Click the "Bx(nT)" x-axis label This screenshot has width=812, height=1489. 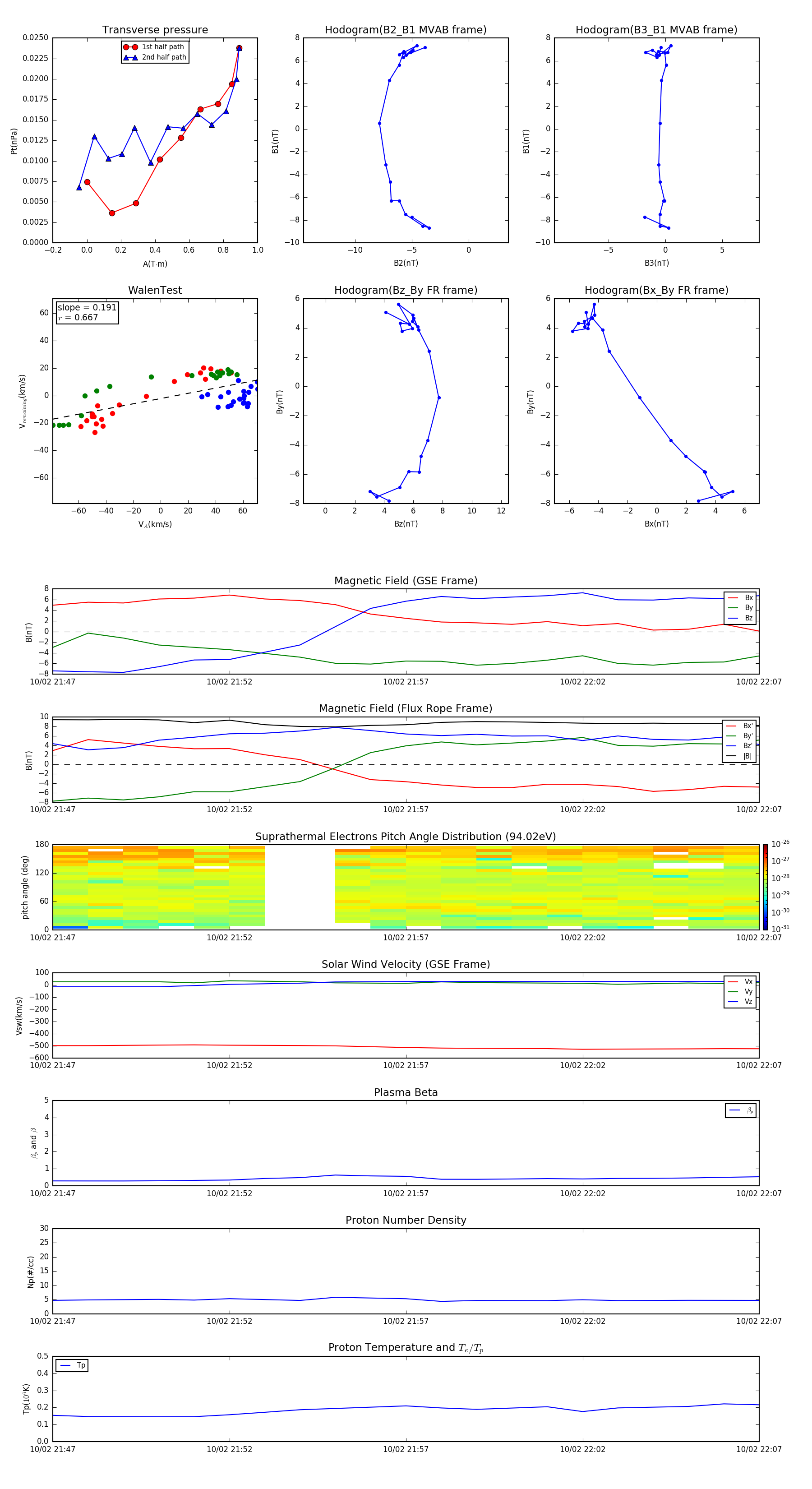pos(656,524)
